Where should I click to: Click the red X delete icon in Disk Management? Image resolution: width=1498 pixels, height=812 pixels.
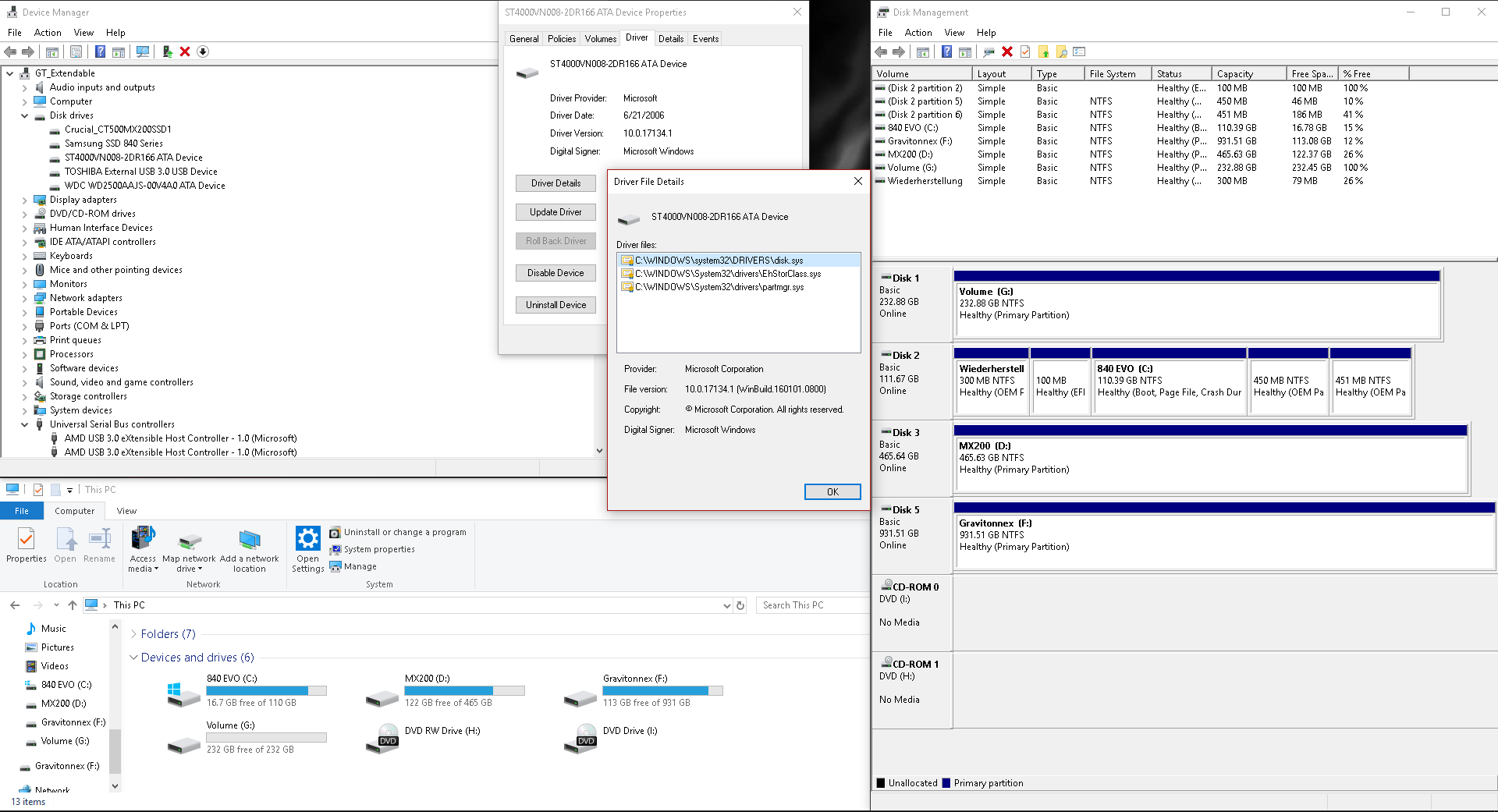(x=1007, y=51)
